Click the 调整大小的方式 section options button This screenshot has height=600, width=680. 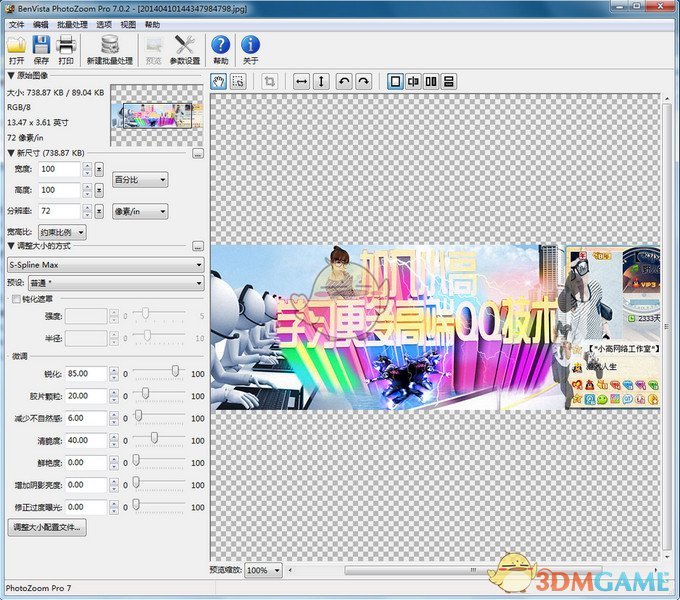198,246
